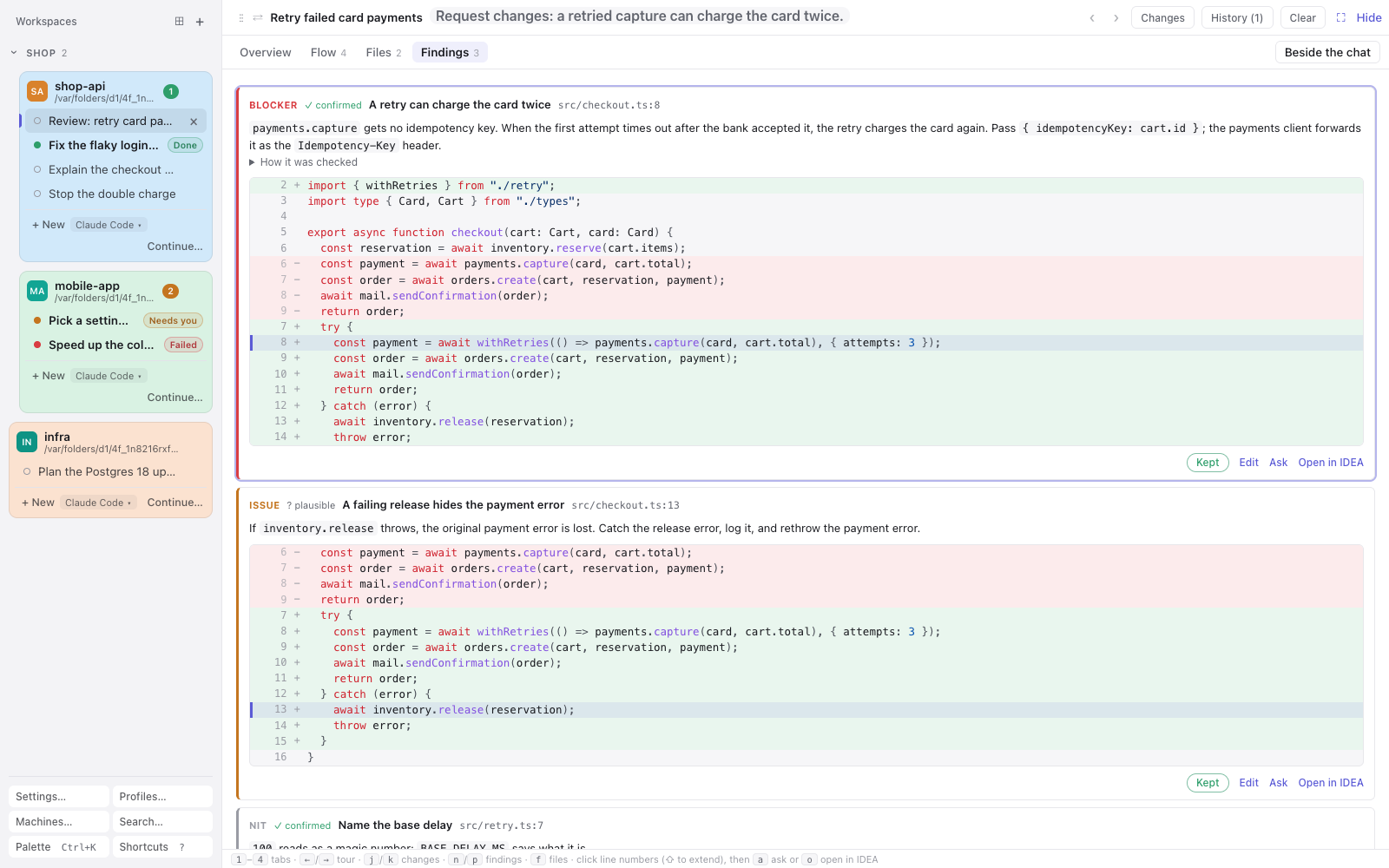
Task: Click status circle of Explain the checkout
Action: pyautogui.click(x=37, y=169)
